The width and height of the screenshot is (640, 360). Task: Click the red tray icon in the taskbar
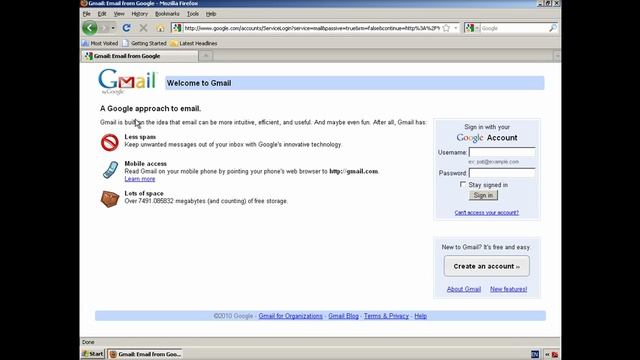point(555,355)
